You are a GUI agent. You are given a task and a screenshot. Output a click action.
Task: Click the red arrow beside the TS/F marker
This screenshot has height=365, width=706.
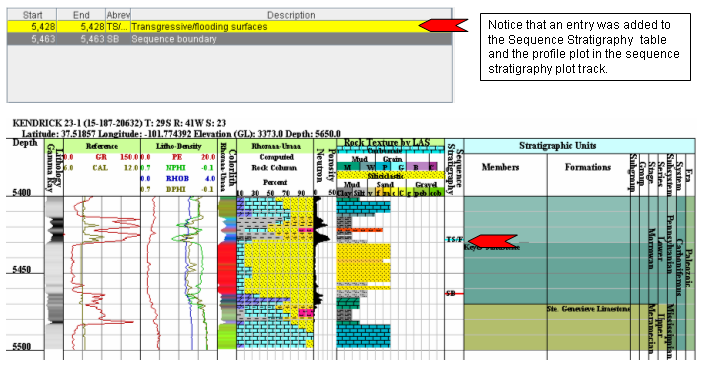tap(492, 241)
